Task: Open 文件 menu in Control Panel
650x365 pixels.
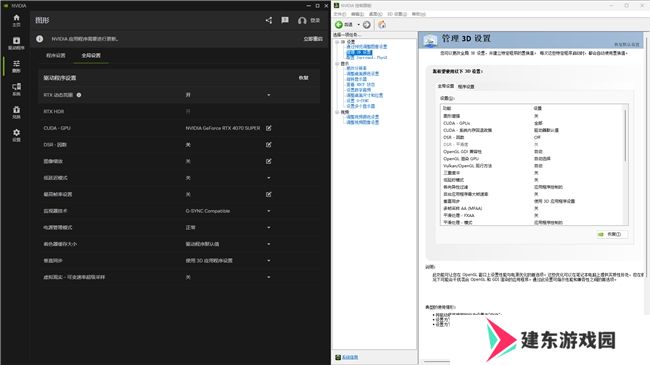Action: 340,14
